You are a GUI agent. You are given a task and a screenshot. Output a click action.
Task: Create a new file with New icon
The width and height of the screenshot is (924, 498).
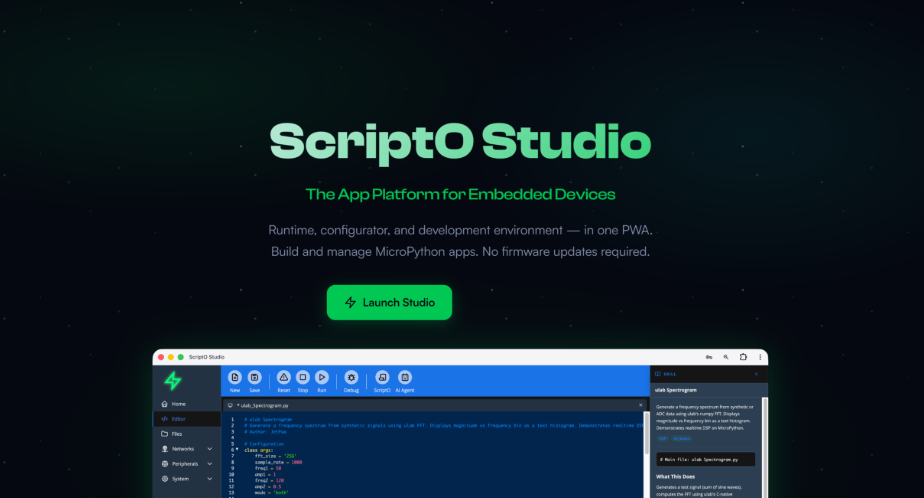(x=235, y=377)
